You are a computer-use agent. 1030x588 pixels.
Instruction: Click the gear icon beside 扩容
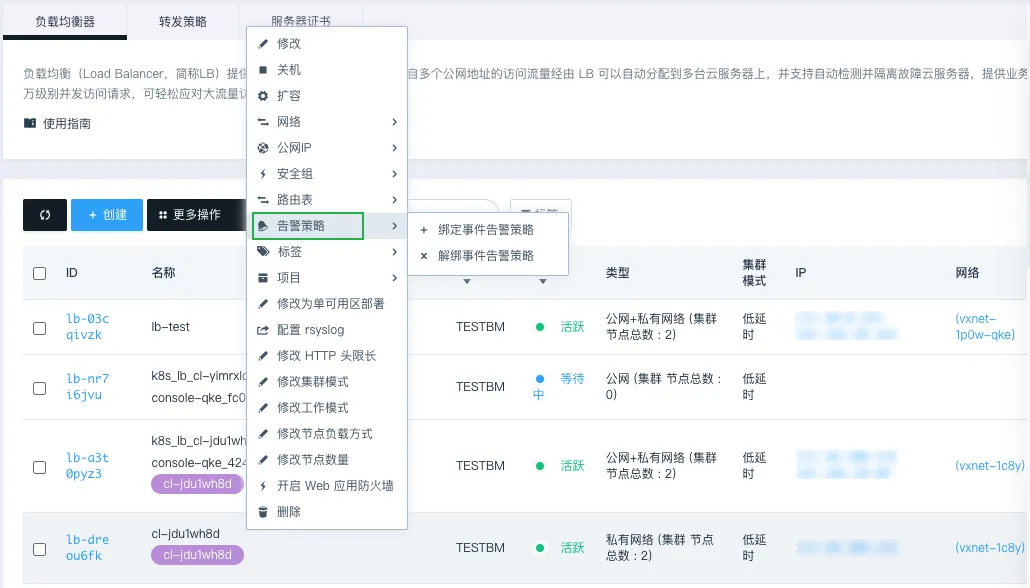pyautogui.click(x=263, y=96)
